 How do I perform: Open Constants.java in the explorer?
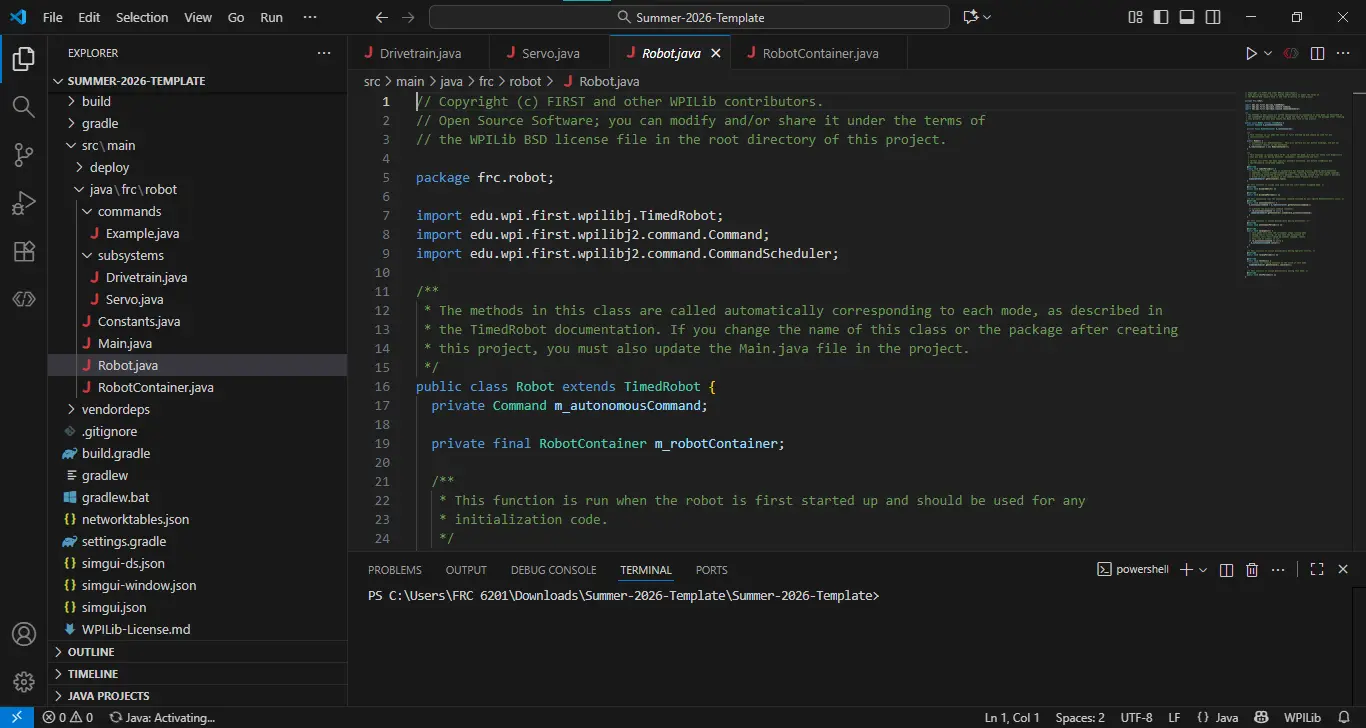click(139, 321)
